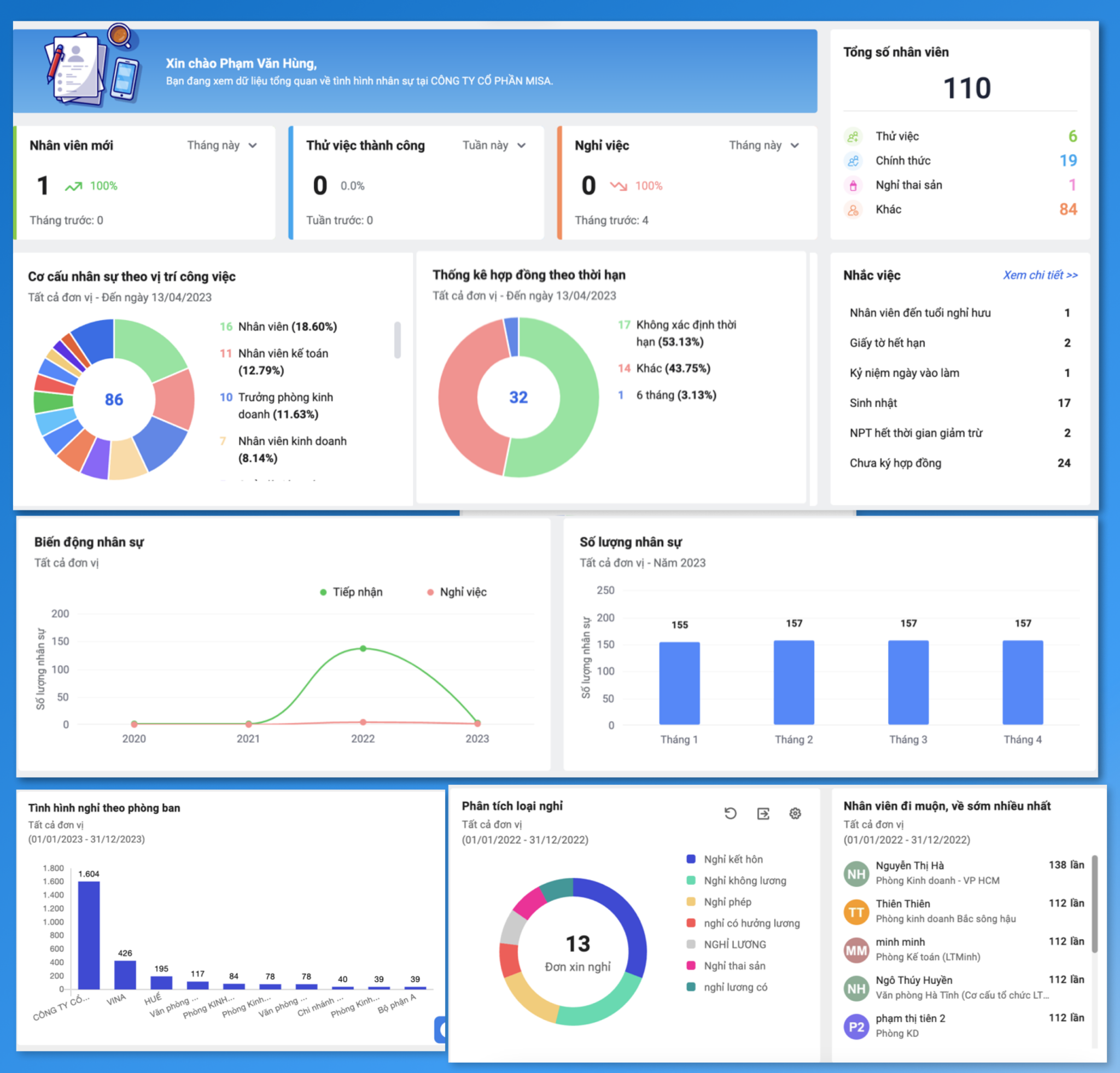Open settings gear in Phân tích loại nghỉ
1120x1073 pixels.
tap(795, 814)
